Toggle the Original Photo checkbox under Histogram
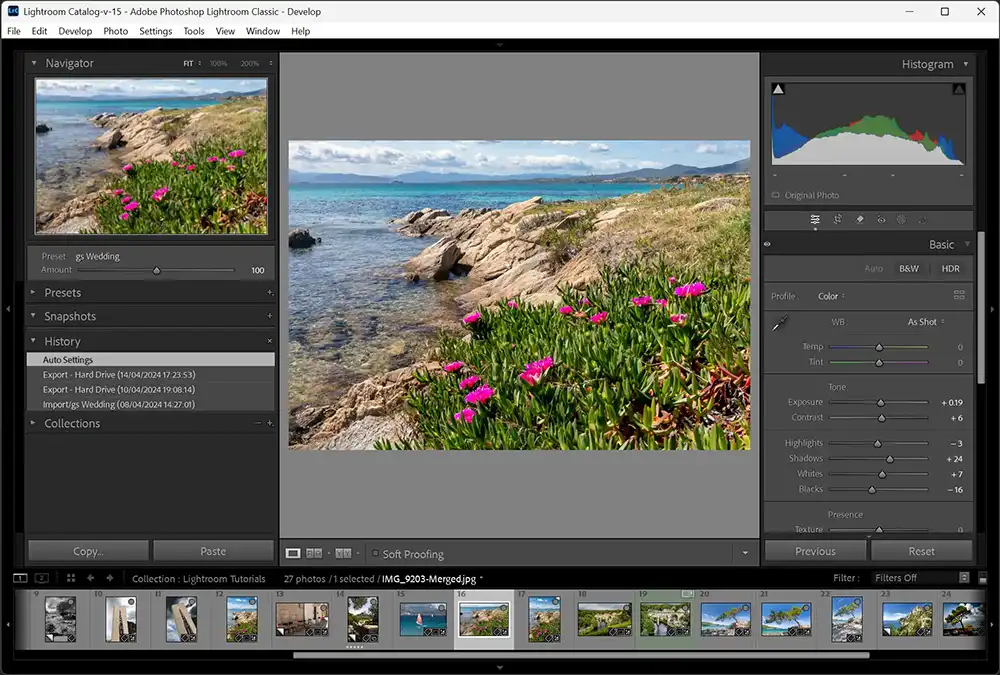This screenshot has width=1000, height=675. tap(774, 195)
